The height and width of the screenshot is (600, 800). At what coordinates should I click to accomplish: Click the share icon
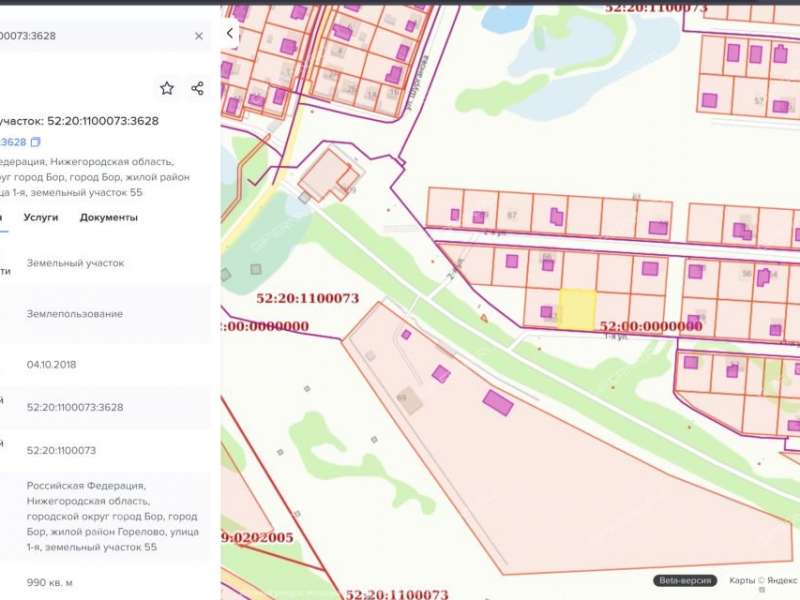197,88
